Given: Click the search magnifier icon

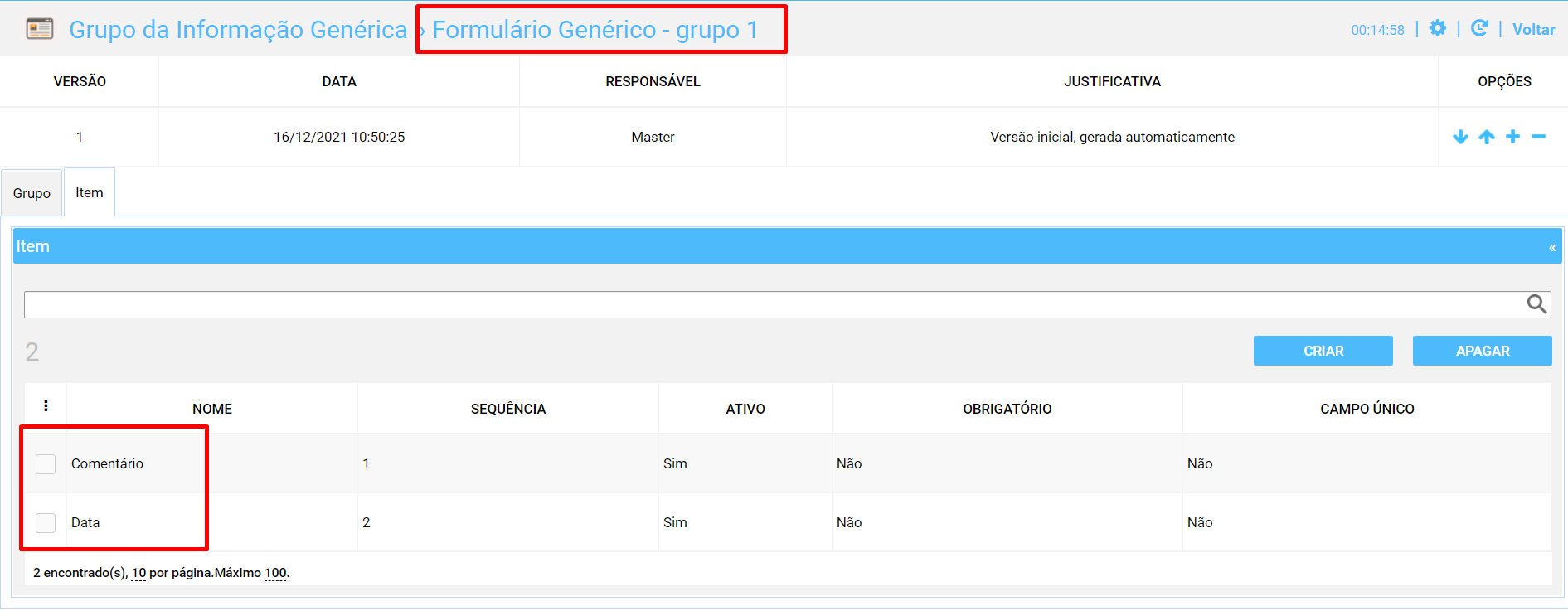Looking at the screenshot, I should tap(1536, 304).
